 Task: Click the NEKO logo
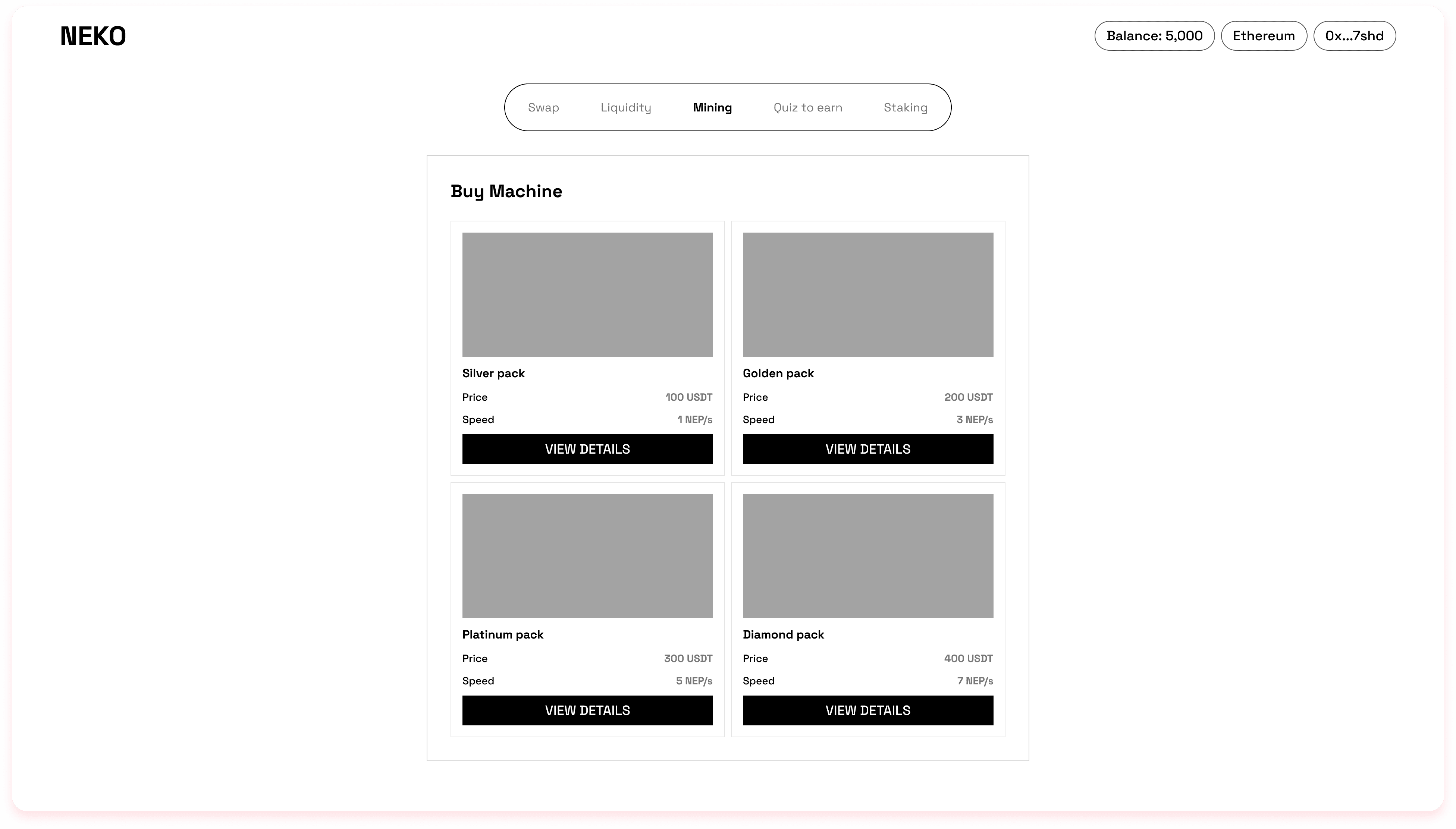point(93,36)
